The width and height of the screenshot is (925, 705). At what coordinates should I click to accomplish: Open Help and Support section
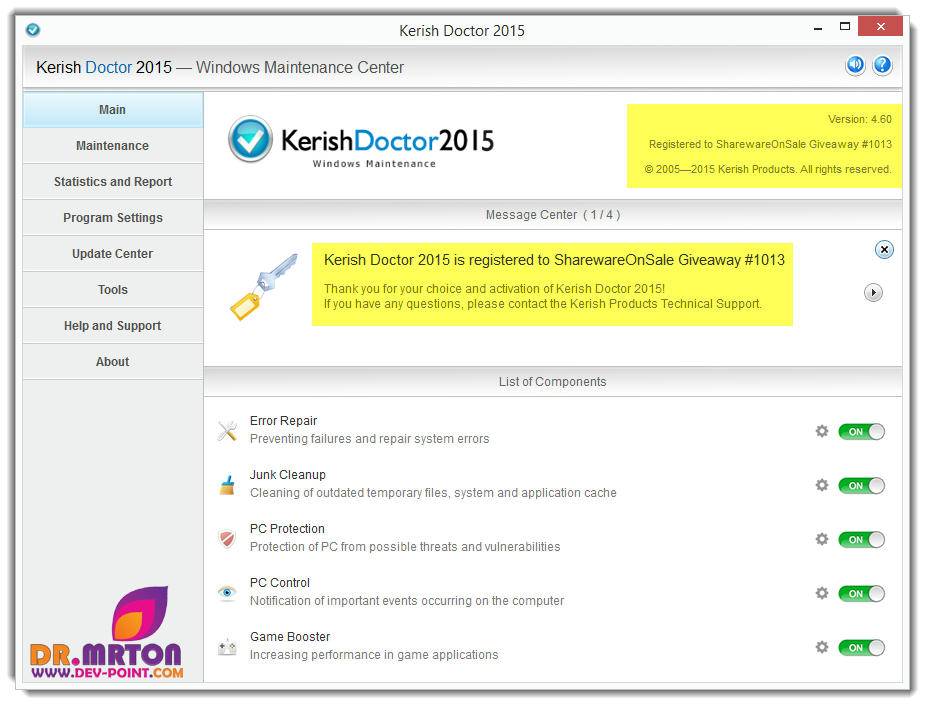click(113, 326)
